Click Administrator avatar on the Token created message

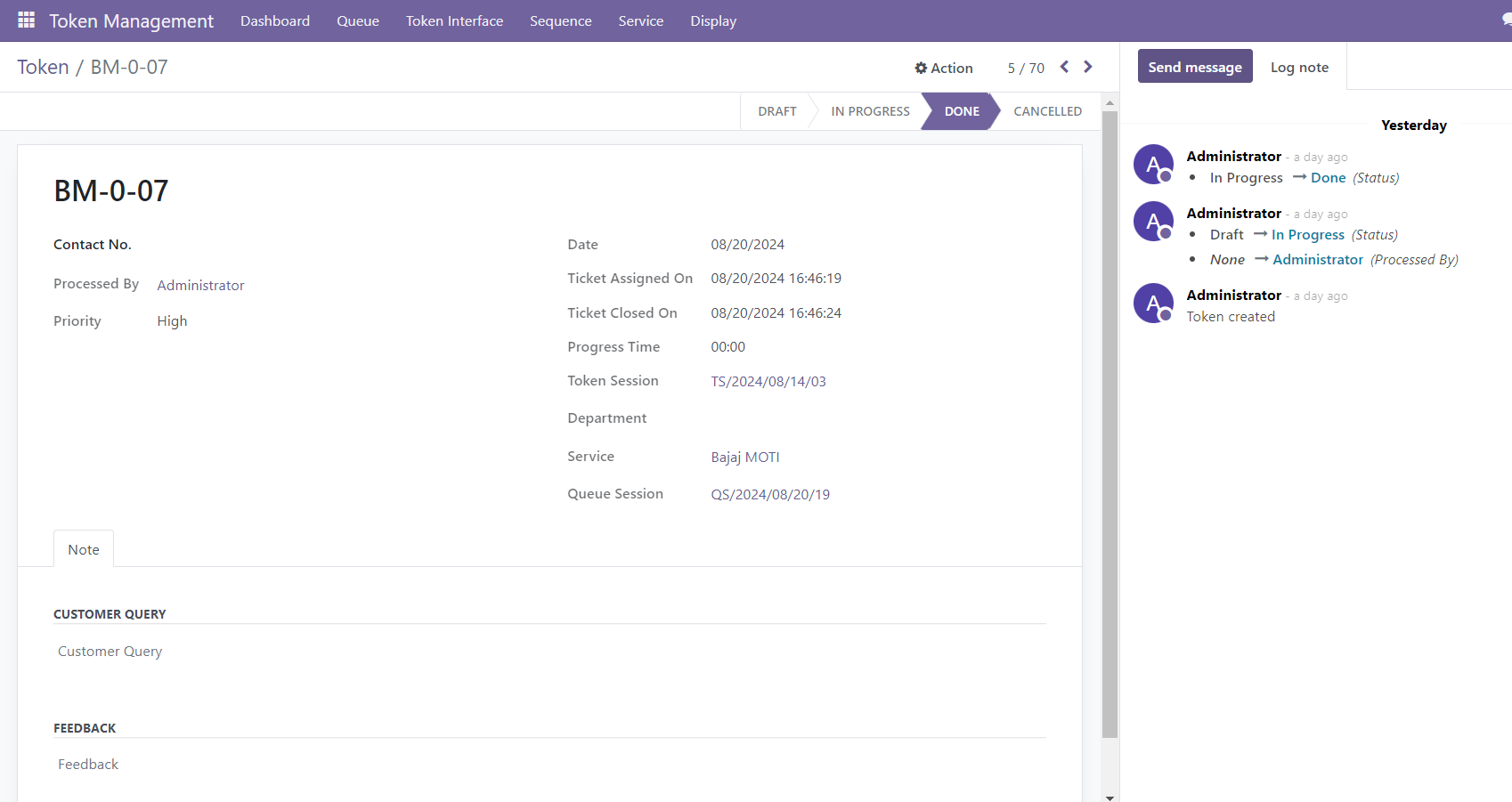click(x=1153, y=304)
